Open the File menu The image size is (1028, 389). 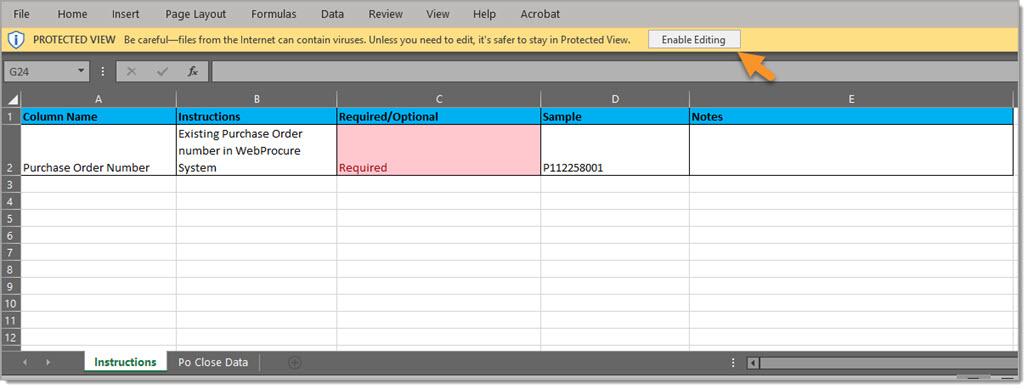coord(21,14)
